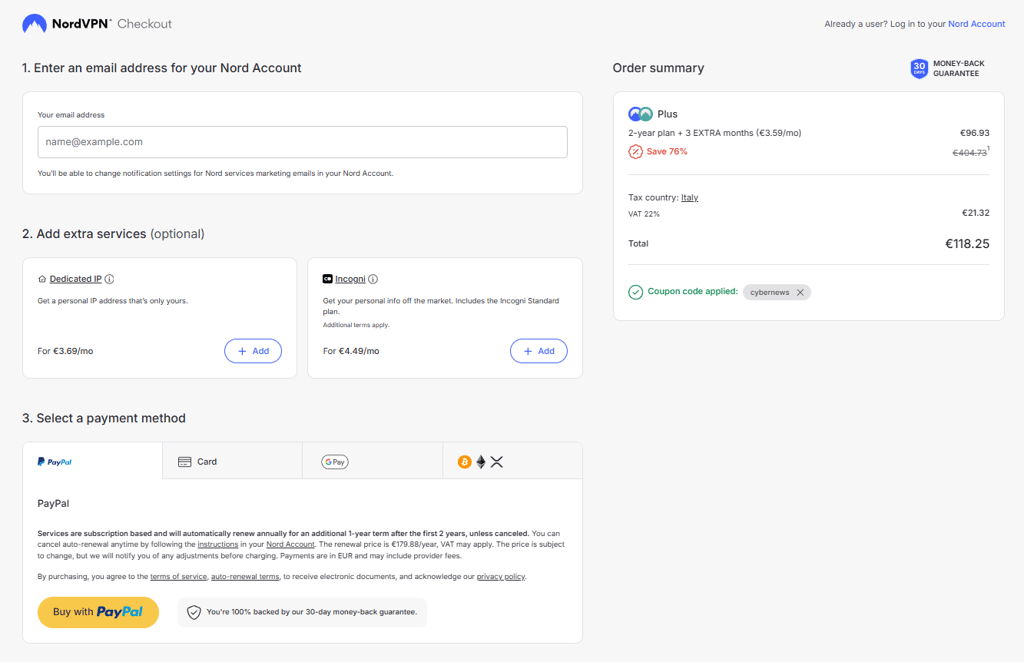Click the VAT amount €21.32
The height and width of the screenshot is (662, 1024).
[976, 213]
